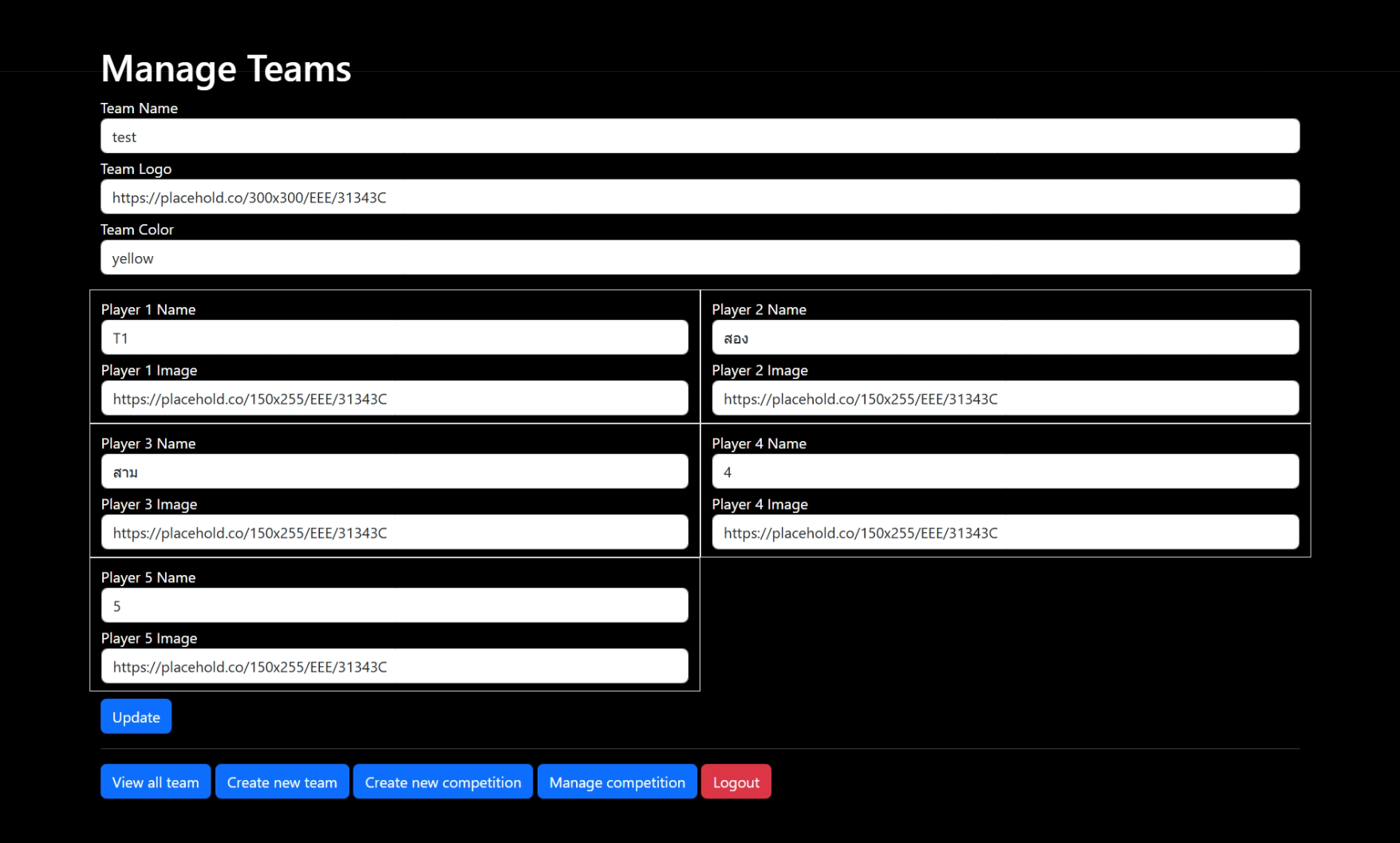Click the Manage Teams page heading
This screenshot has width=1400, height=843.
226,68
